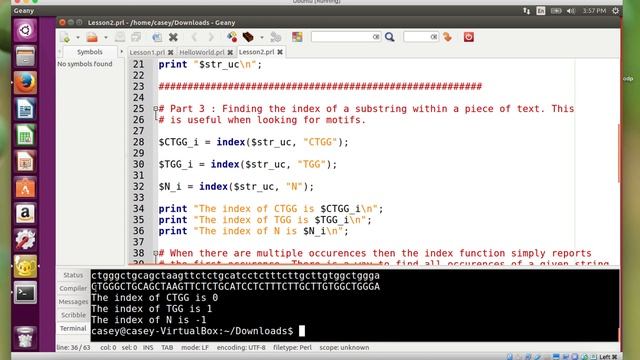This screenshot has width=640, height=360.
Task: Open the new-file template dropdown arrow
Action: click(78, 37)
